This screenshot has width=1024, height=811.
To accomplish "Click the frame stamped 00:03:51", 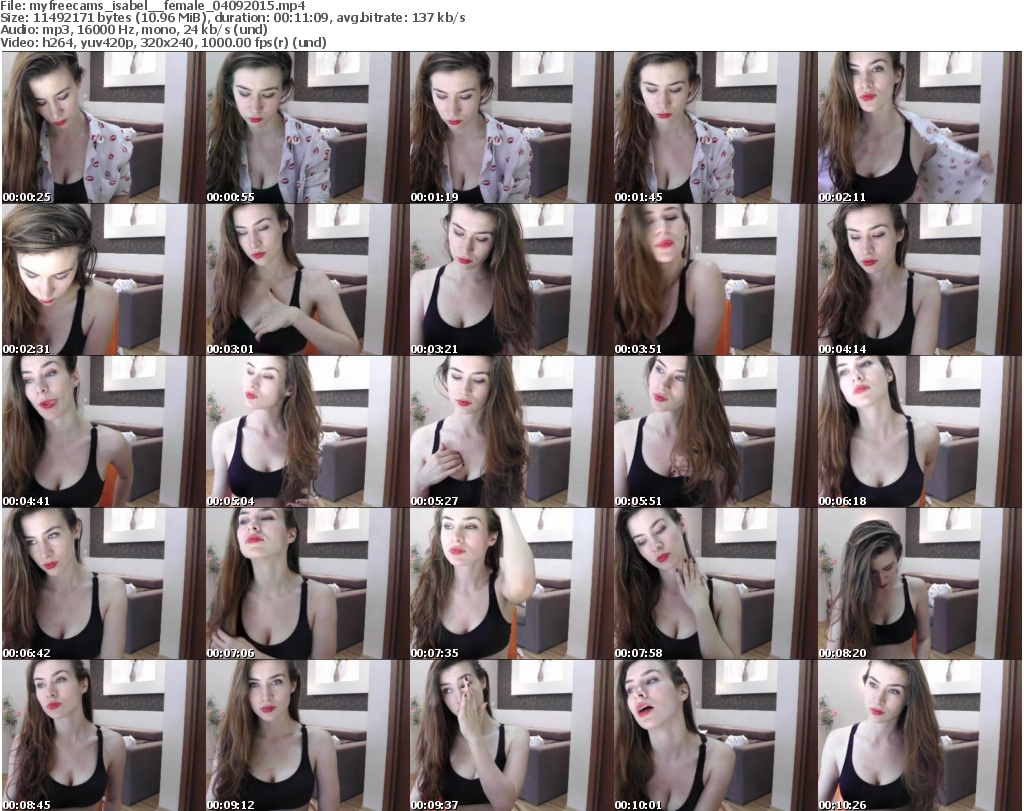I will [715, 279].
